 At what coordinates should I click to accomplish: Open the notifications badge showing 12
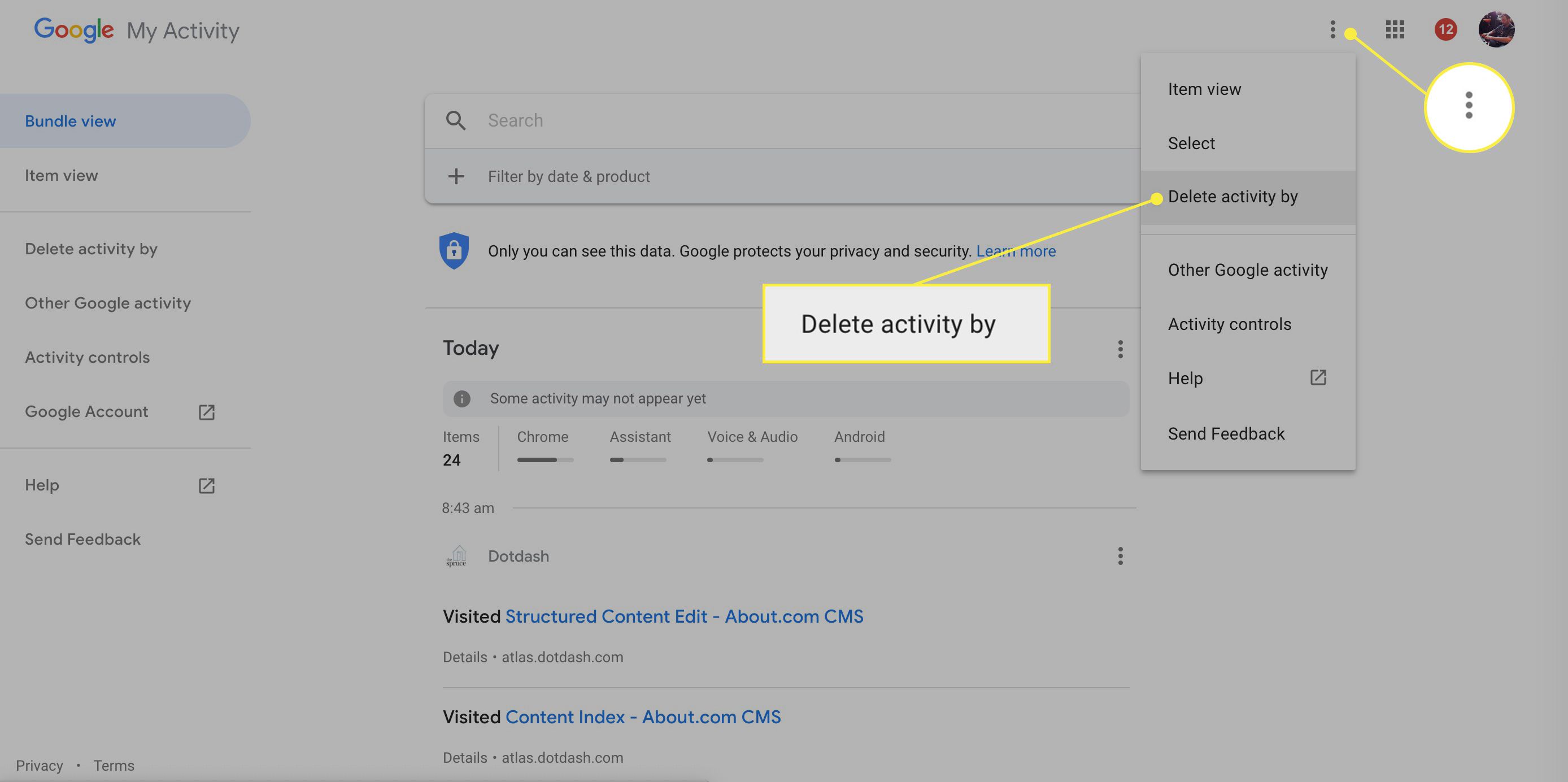coord(1445,29)
